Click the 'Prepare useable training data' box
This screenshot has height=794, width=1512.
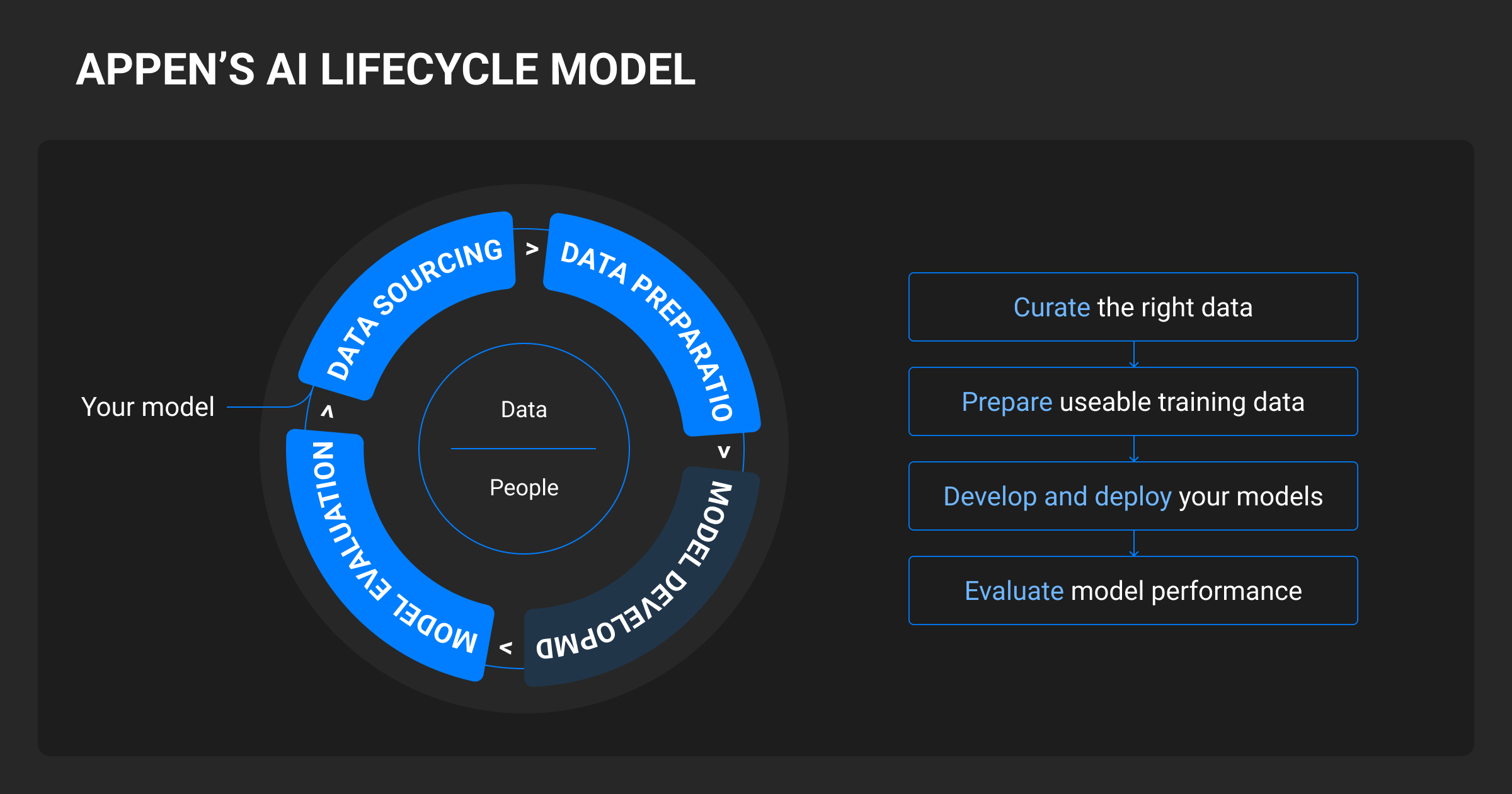[x=1133, y=401]
